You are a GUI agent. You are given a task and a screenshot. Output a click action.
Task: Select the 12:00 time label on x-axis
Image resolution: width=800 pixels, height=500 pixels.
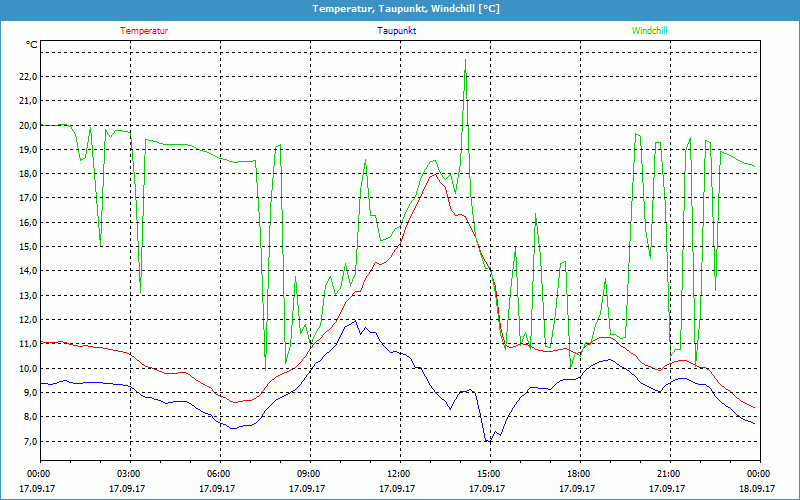tap(398, 474)
